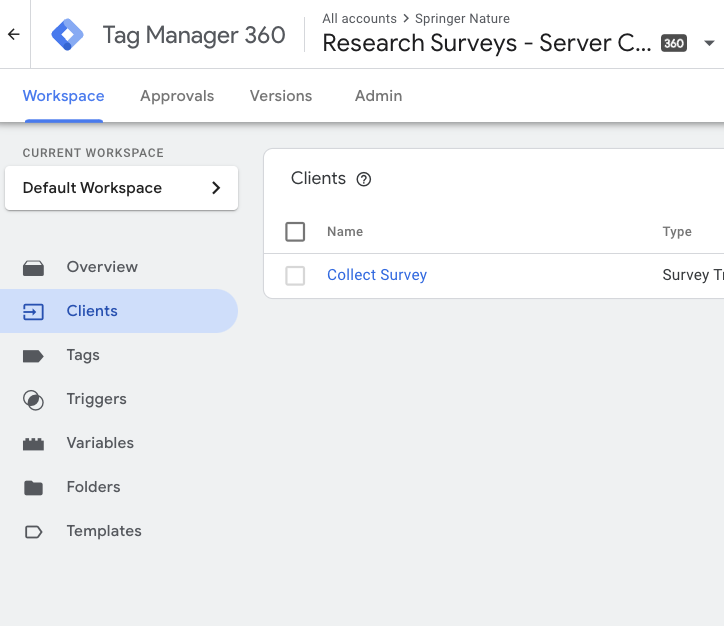Open the Collect Survey client
This screenshot has width=724, height=626.
click(377, 275)
